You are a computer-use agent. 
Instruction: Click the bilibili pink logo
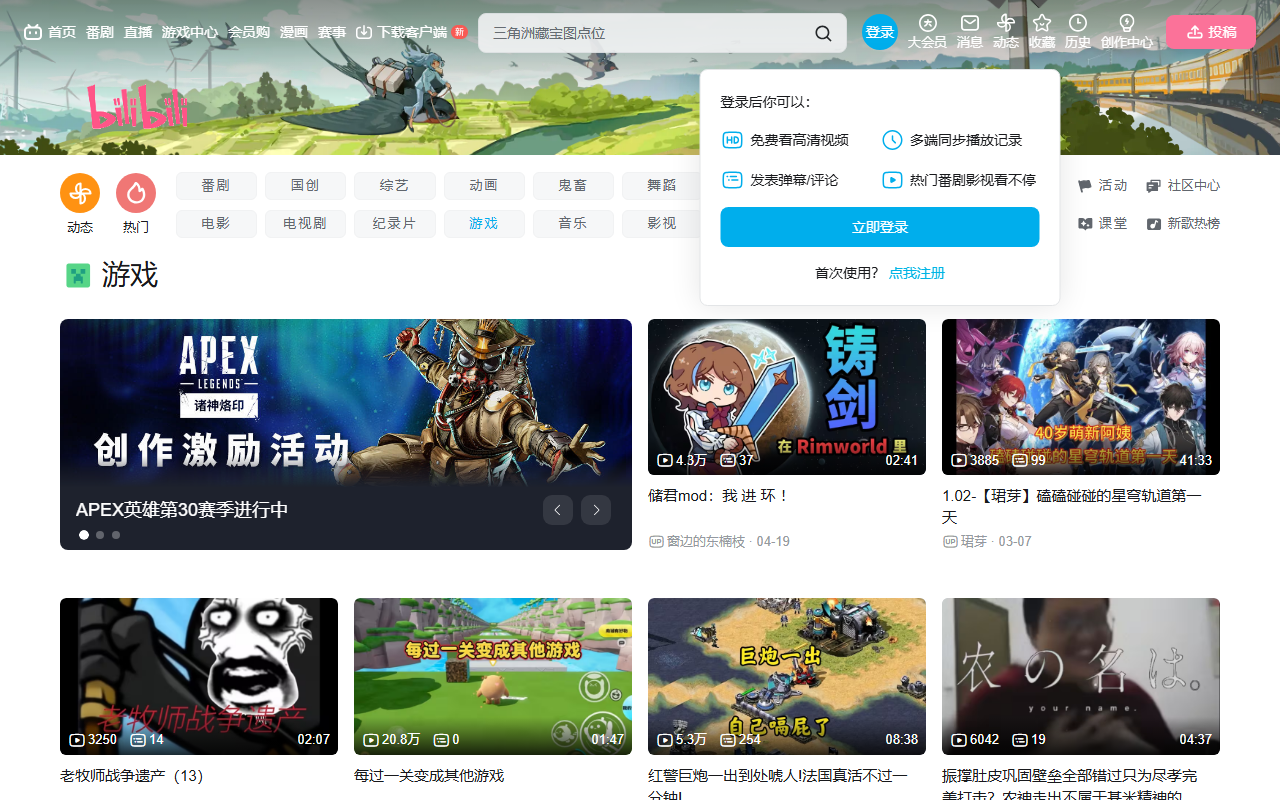138,107
